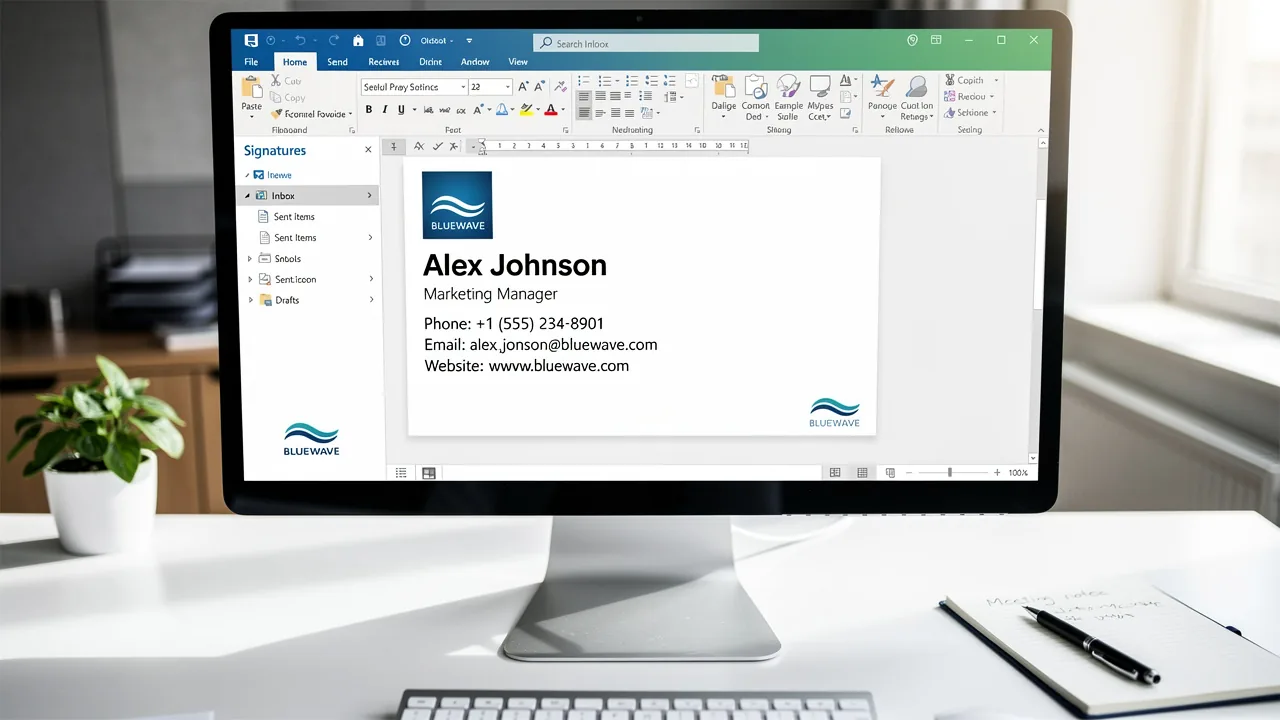
Task: Click the layout grid icon in title bar
Action: coord(936,41)
